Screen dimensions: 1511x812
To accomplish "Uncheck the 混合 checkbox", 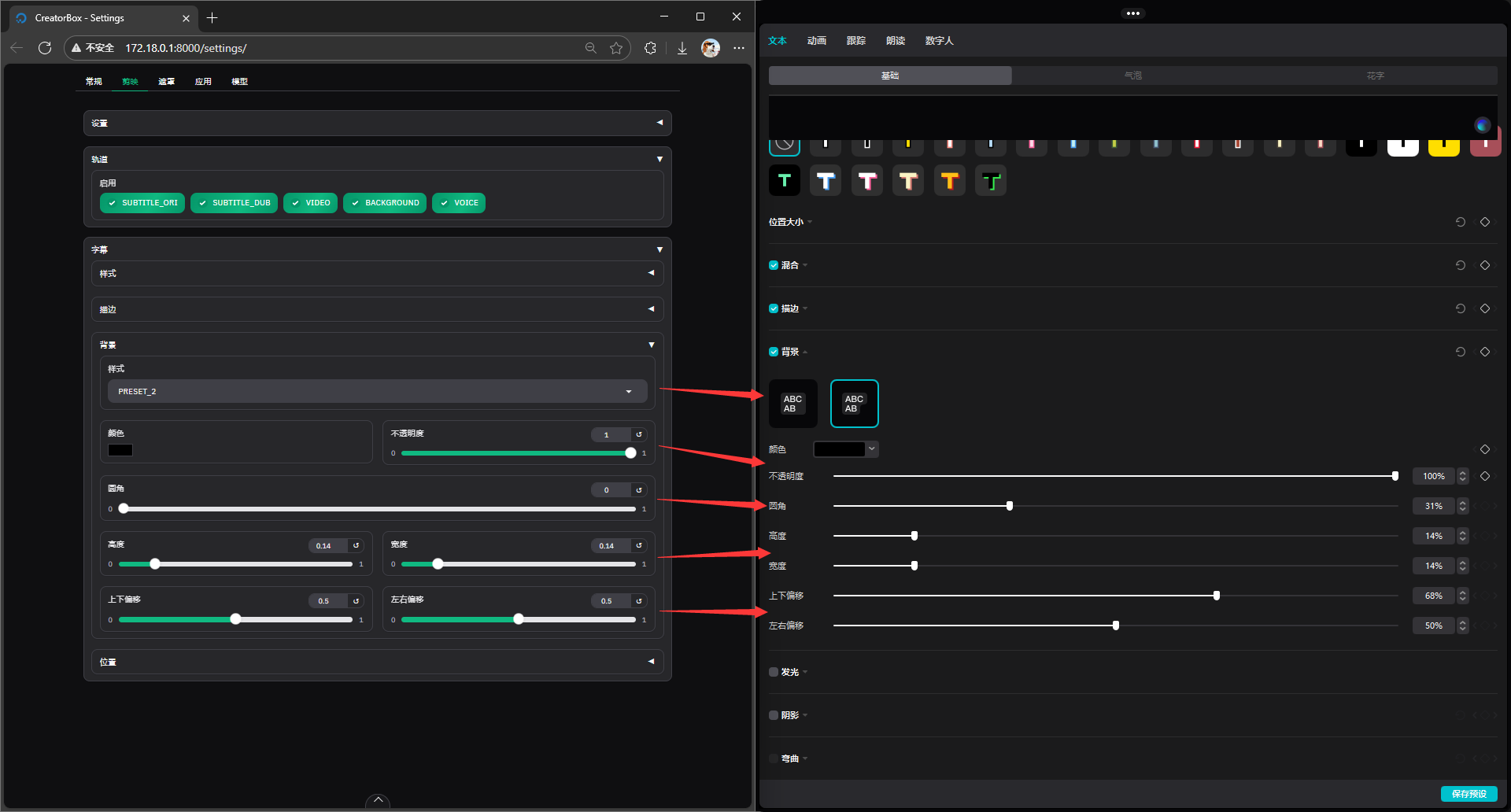I will point(774,265).
